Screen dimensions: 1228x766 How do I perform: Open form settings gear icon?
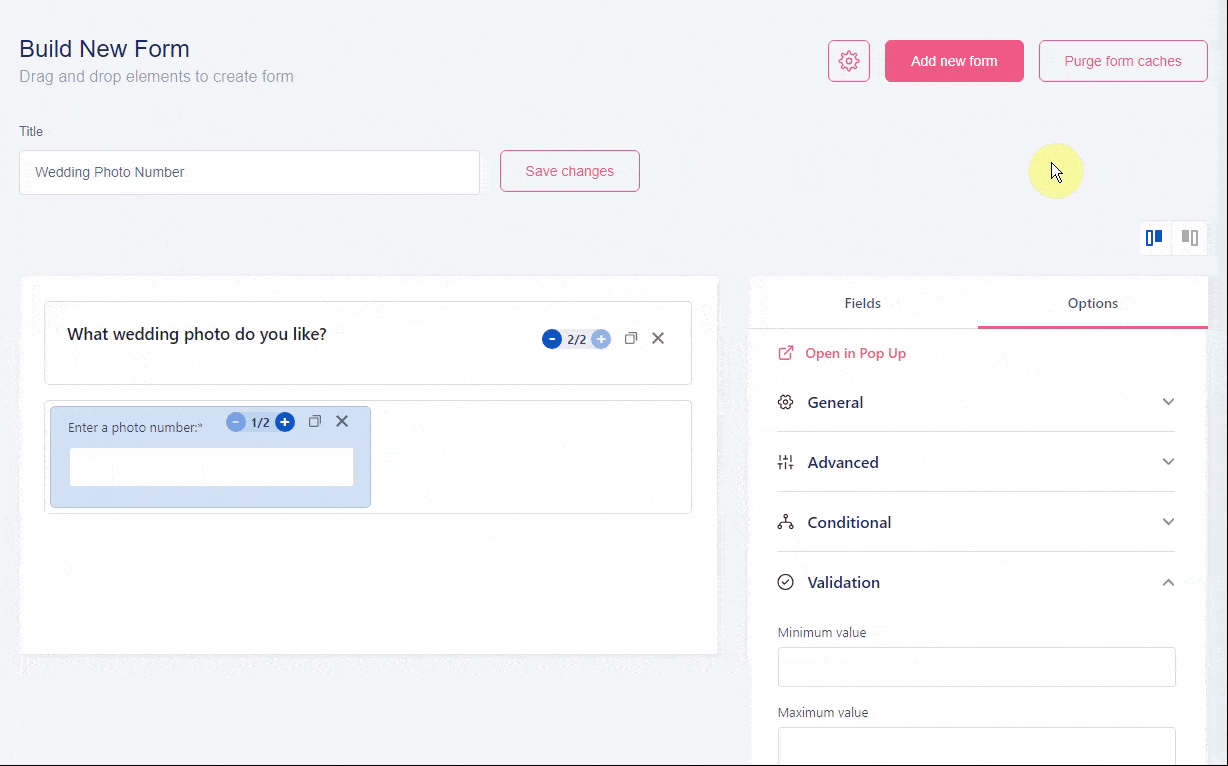(x=848, y=61)
